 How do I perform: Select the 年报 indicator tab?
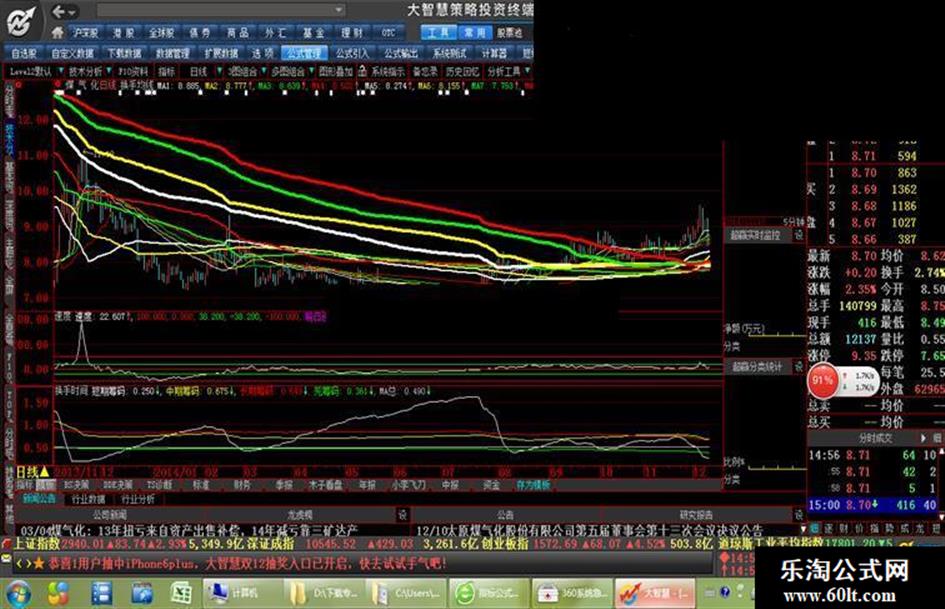click(367, 484)
